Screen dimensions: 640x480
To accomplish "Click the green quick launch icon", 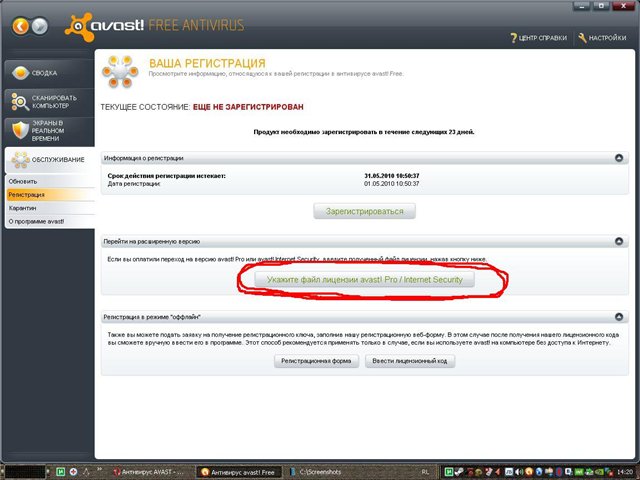I will tap(60, 472).
